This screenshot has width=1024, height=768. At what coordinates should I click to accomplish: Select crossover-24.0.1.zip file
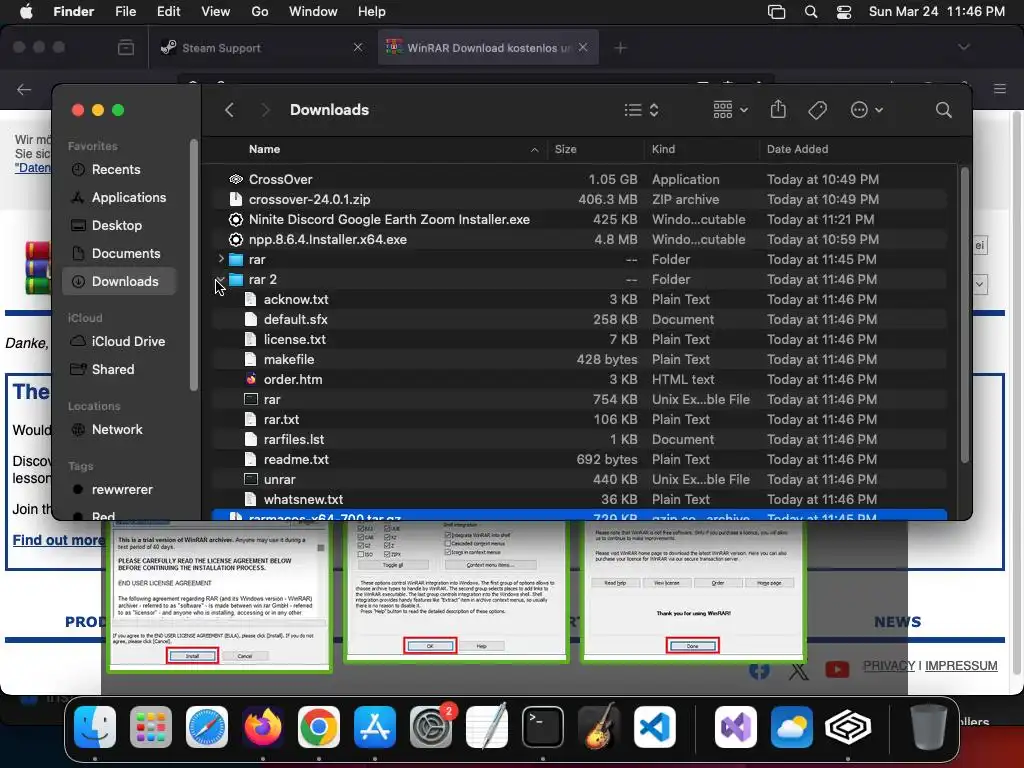(x=579, y=199)
